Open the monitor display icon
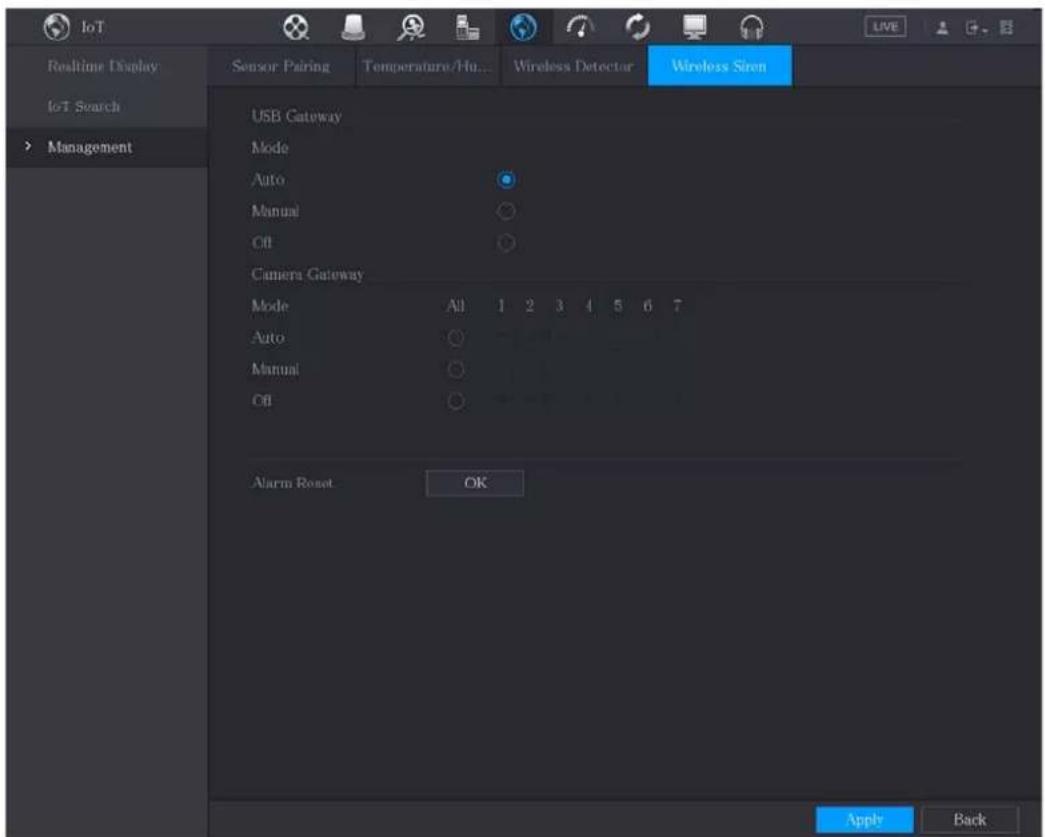 tap(694, 27)
